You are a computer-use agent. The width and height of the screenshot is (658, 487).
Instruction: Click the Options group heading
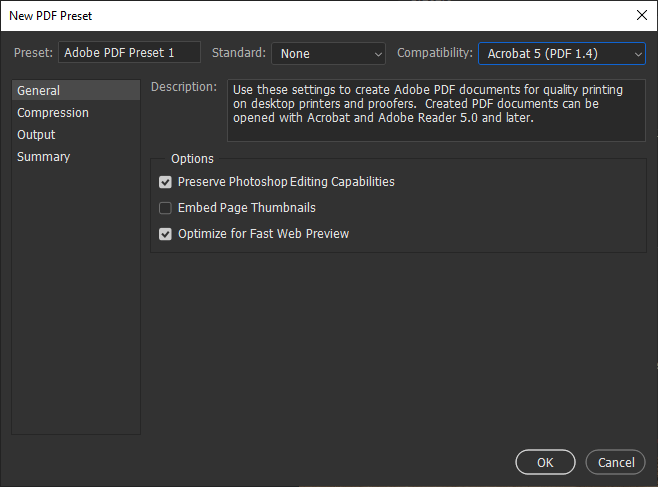192,159
